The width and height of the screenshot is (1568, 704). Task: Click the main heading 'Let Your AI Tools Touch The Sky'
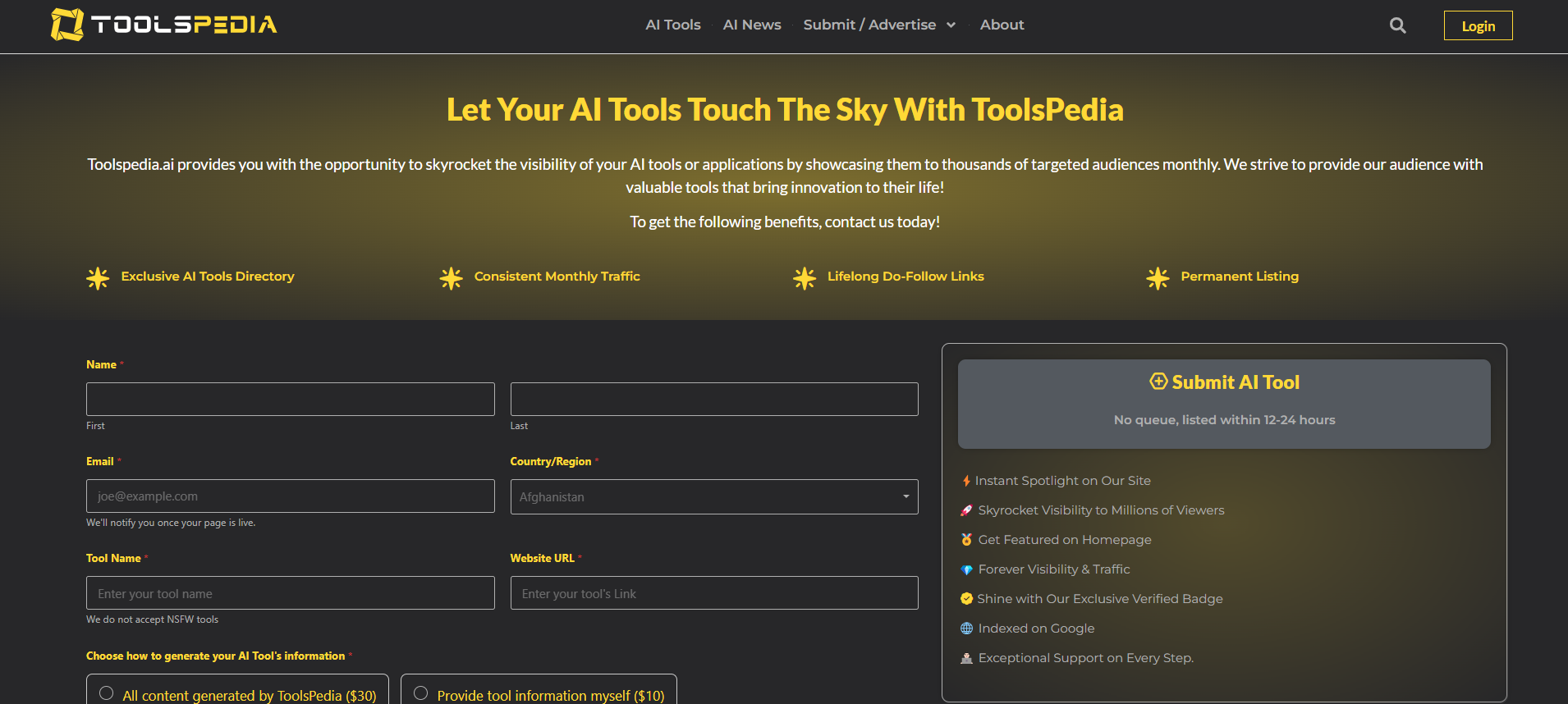click(x=785, y=110)
